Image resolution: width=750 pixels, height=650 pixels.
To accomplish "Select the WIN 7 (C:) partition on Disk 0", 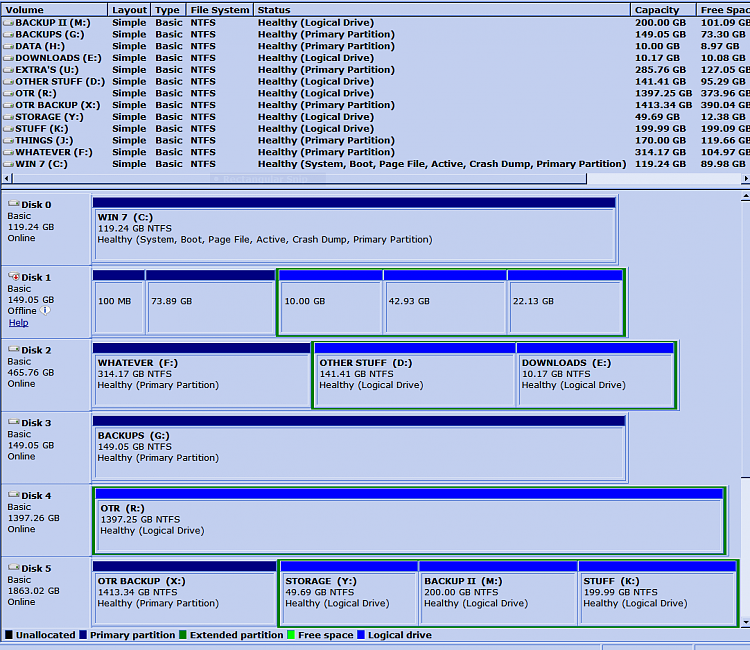I will (x=354, y=231).
